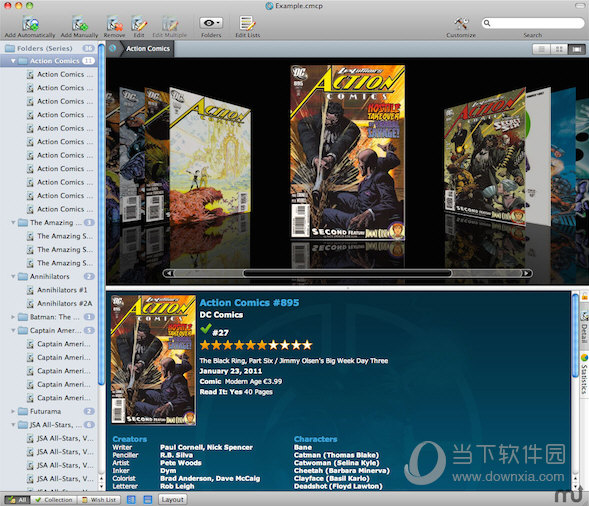Image resolution: width=589 pixels, height=506 pixels.
Task: Open the Folders eye dropdown
Action: pos(211,23)
